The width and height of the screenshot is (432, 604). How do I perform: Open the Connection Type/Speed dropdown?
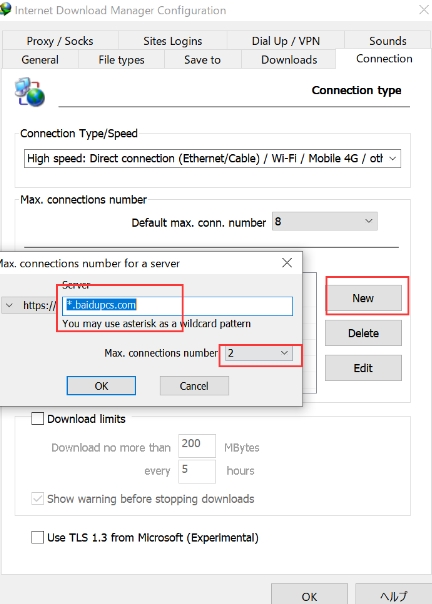pos(212,158)
